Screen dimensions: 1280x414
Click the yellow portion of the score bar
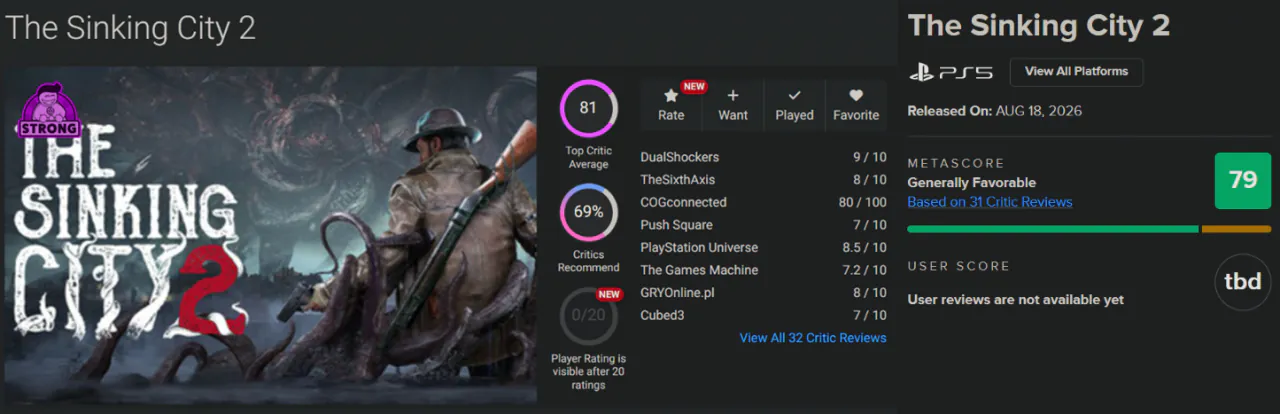[1236, 229]
